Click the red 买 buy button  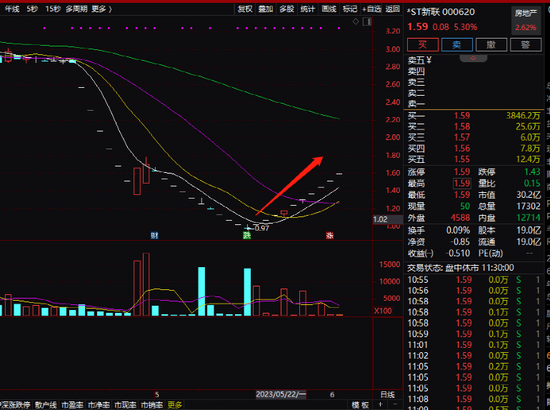423,45
